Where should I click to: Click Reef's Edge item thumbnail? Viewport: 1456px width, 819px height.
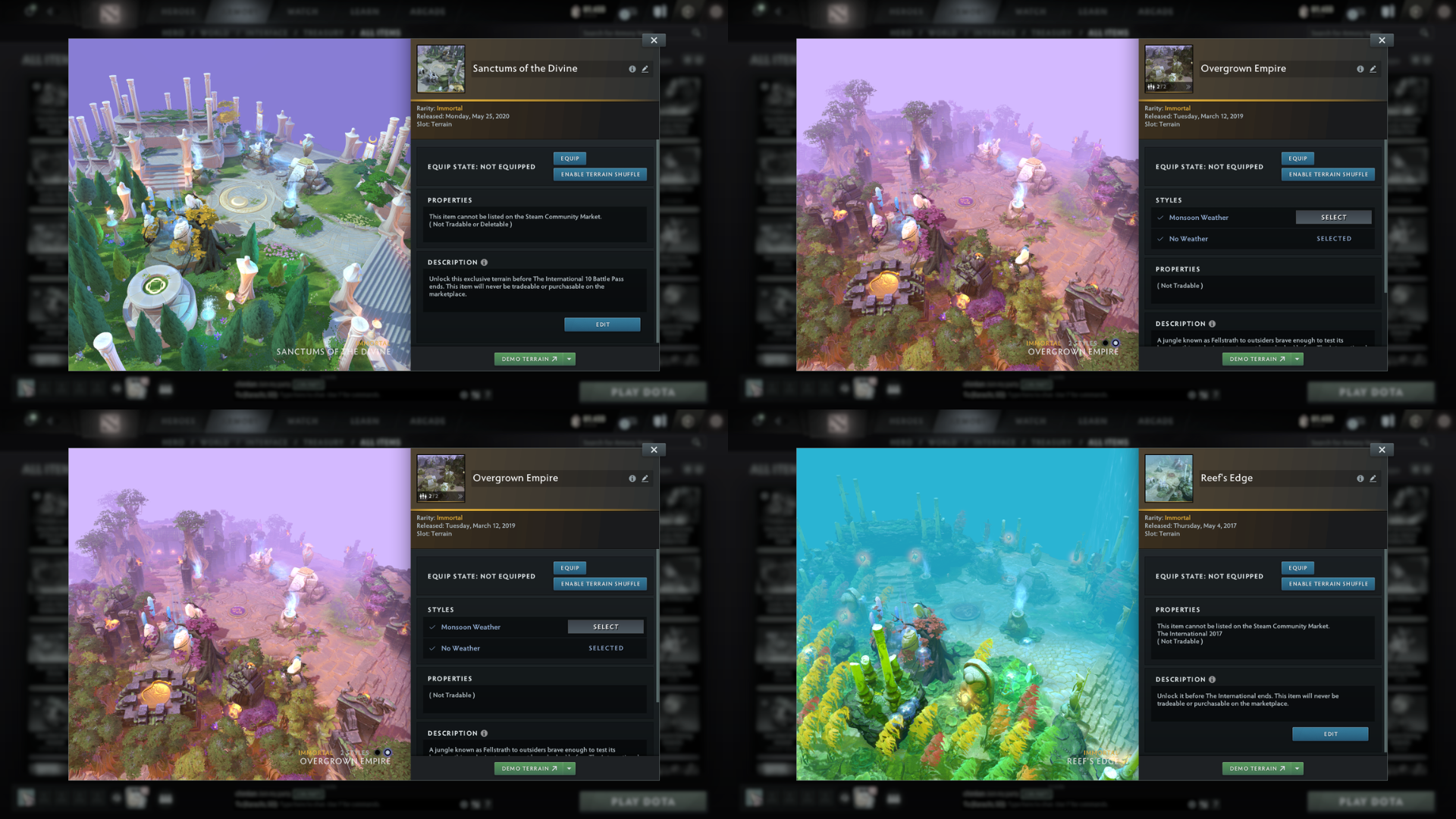[x=1169, y=479]
